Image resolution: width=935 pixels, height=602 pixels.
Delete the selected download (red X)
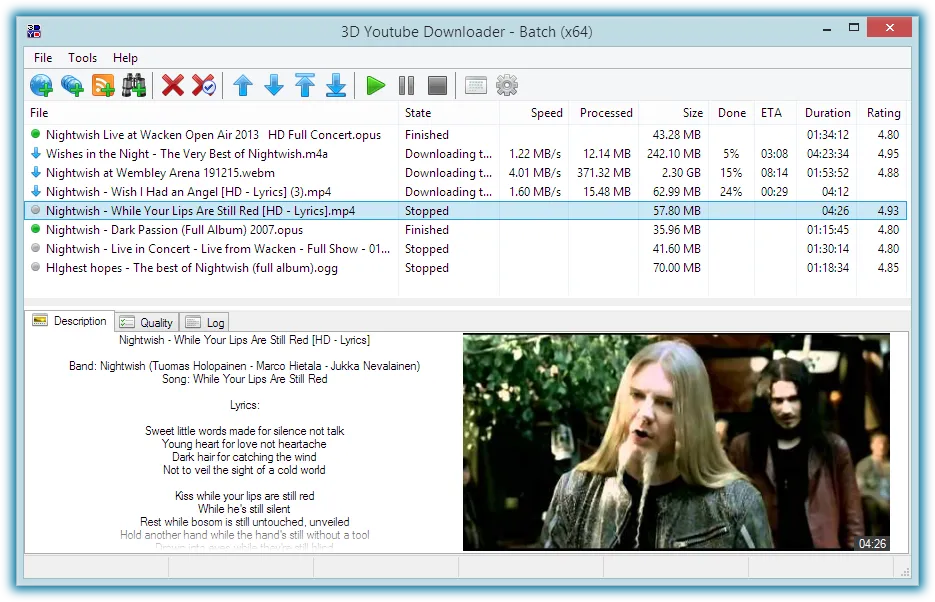pos(172,85)
